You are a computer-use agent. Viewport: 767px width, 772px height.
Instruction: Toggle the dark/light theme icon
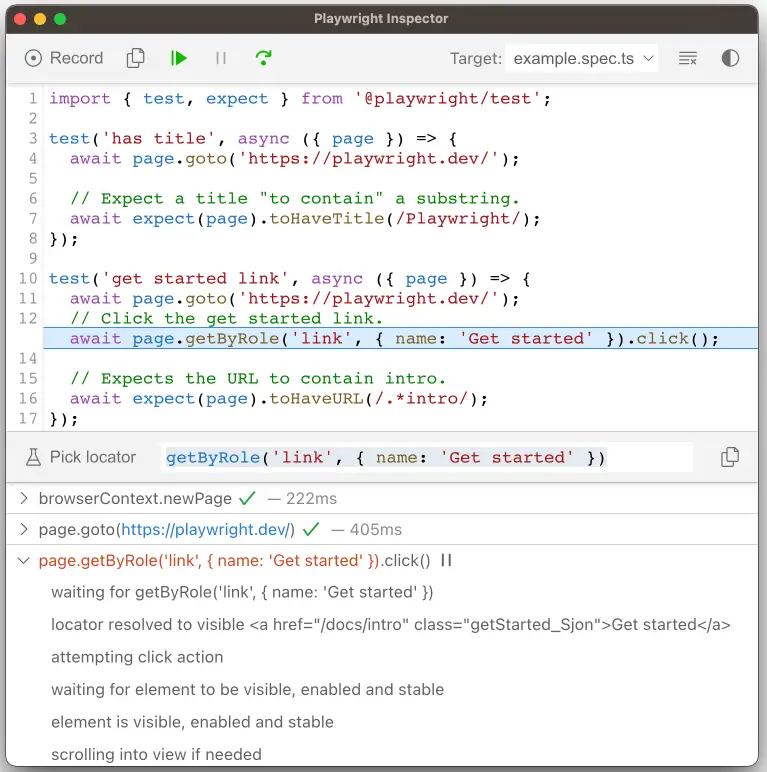(731, 58)
